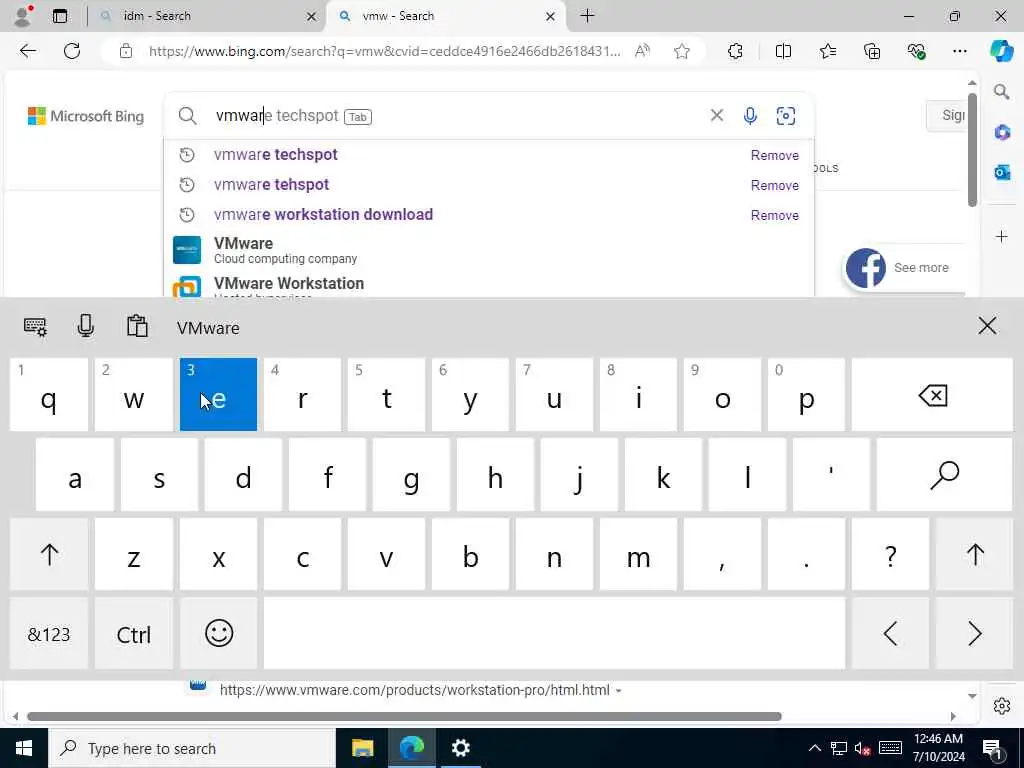1024x768 pixels.
Task: Add a sidebar app with plus
Action: coord(1002,236)
